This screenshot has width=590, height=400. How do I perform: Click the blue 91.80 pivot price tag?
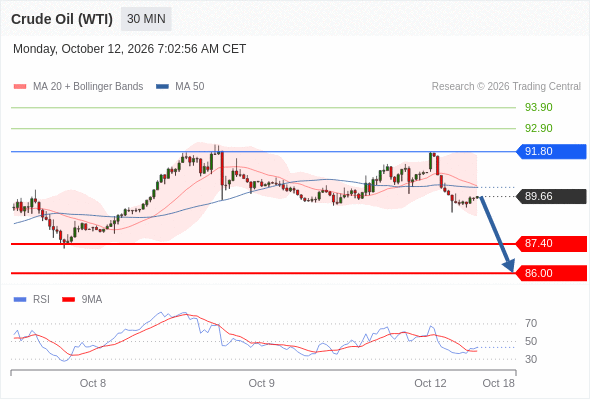(551, 151)
